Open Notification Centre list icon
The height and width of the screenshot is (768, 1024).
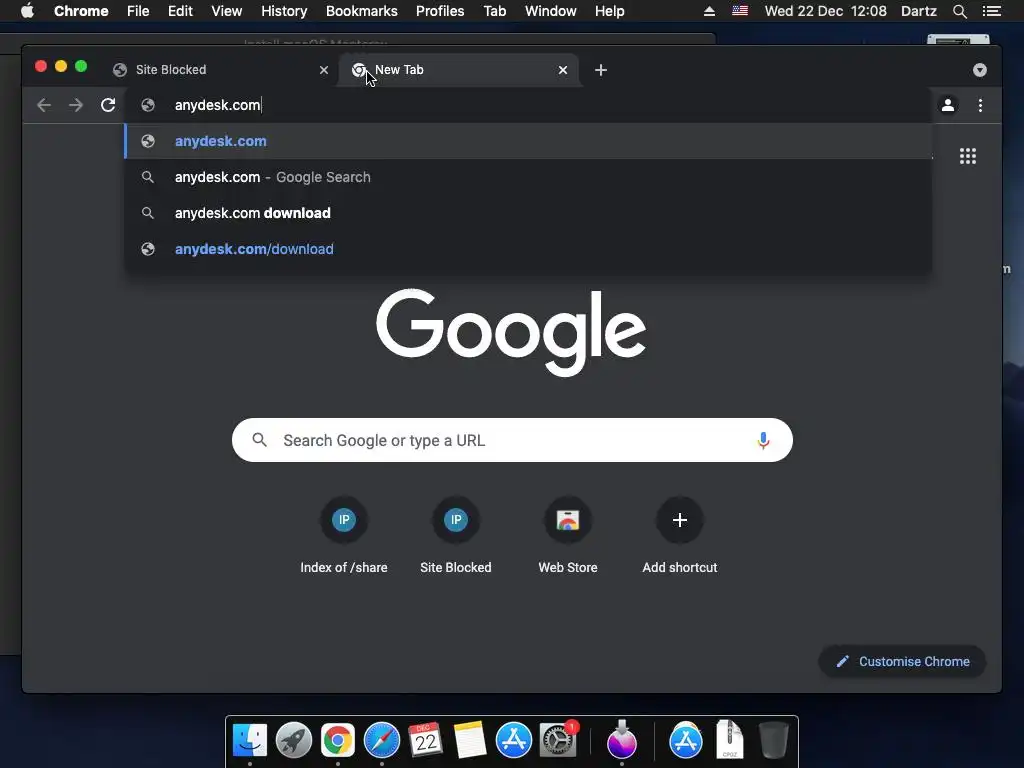point(992,11)
